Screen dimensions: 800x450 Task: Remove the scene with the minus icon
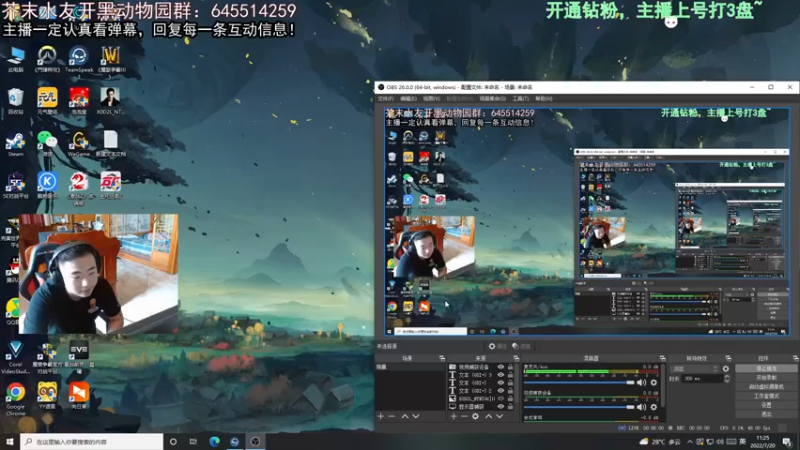click(x=391, y=416)
